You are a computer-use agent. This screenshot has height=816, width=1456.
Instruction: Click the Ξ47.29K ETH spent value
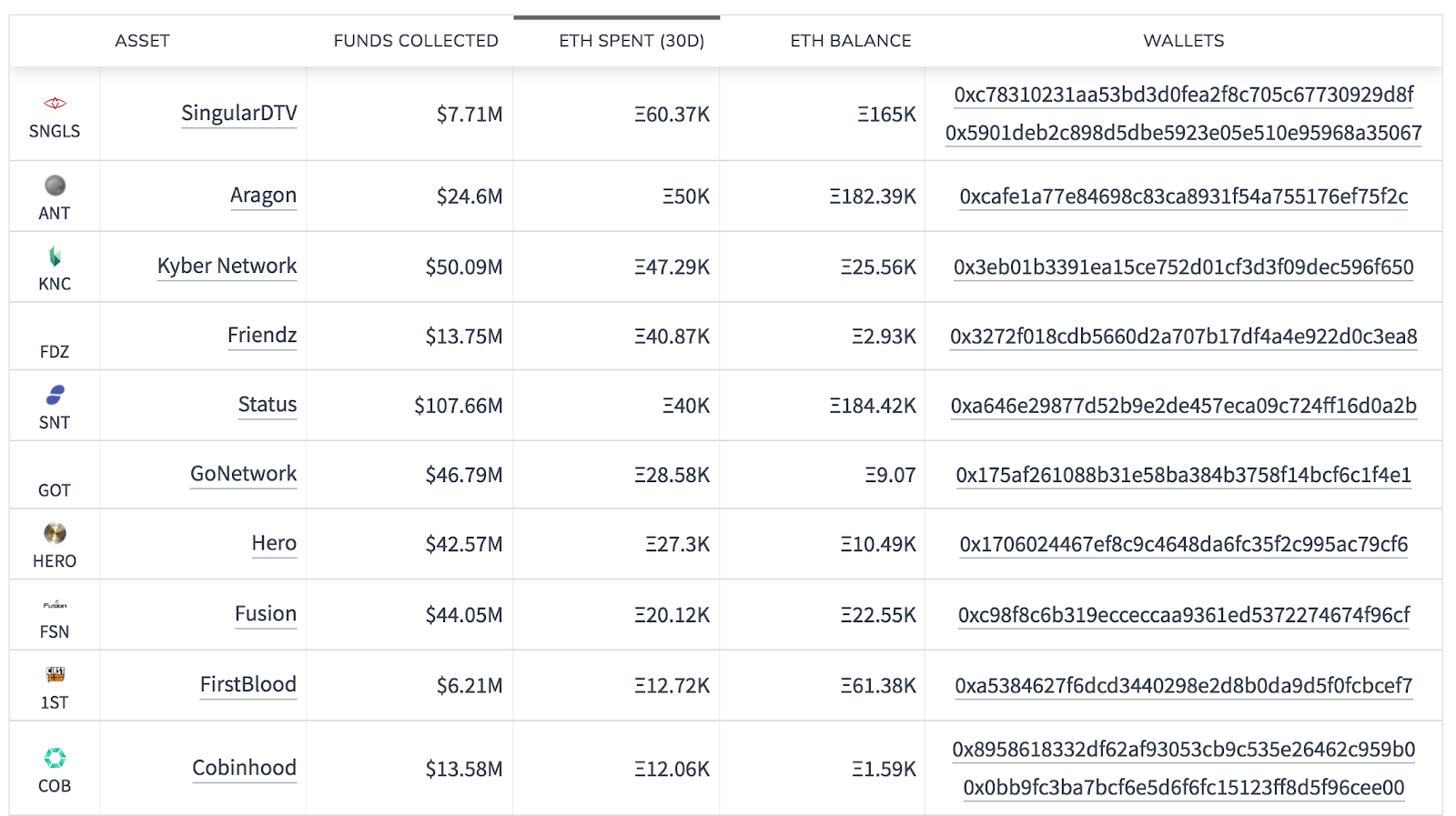(x=672, y=267)
